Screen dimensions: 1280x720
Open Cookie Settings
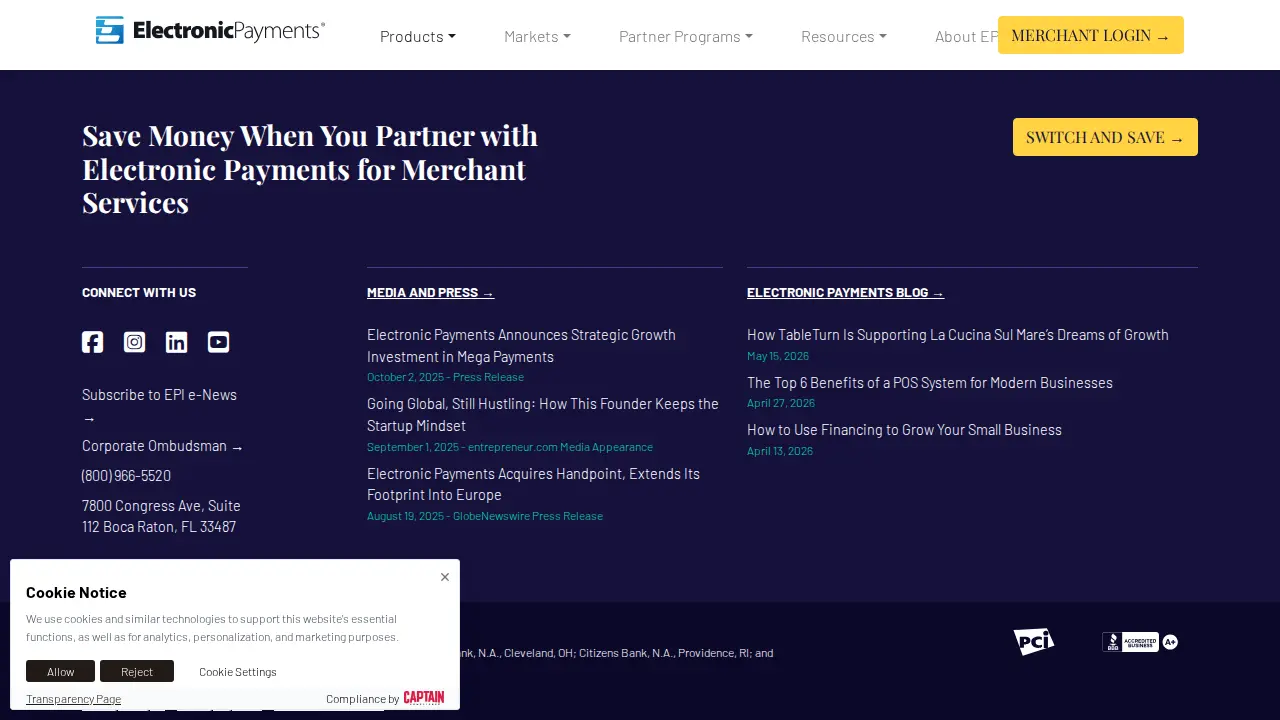tap(238, 672)
